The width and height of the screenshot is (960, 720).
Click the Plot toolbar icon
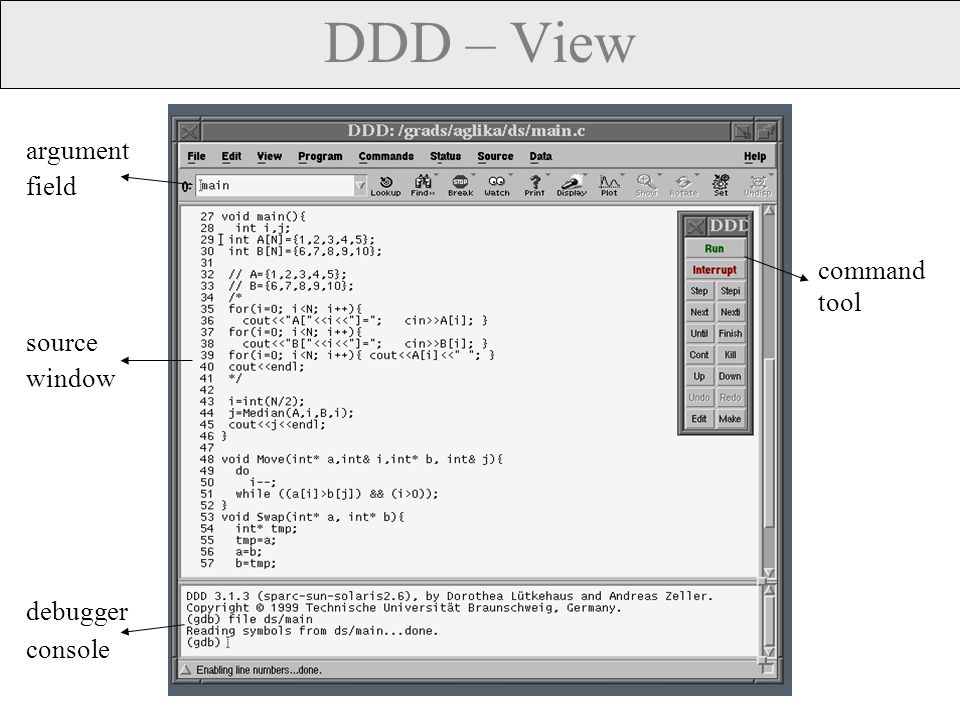pos(609,186)
